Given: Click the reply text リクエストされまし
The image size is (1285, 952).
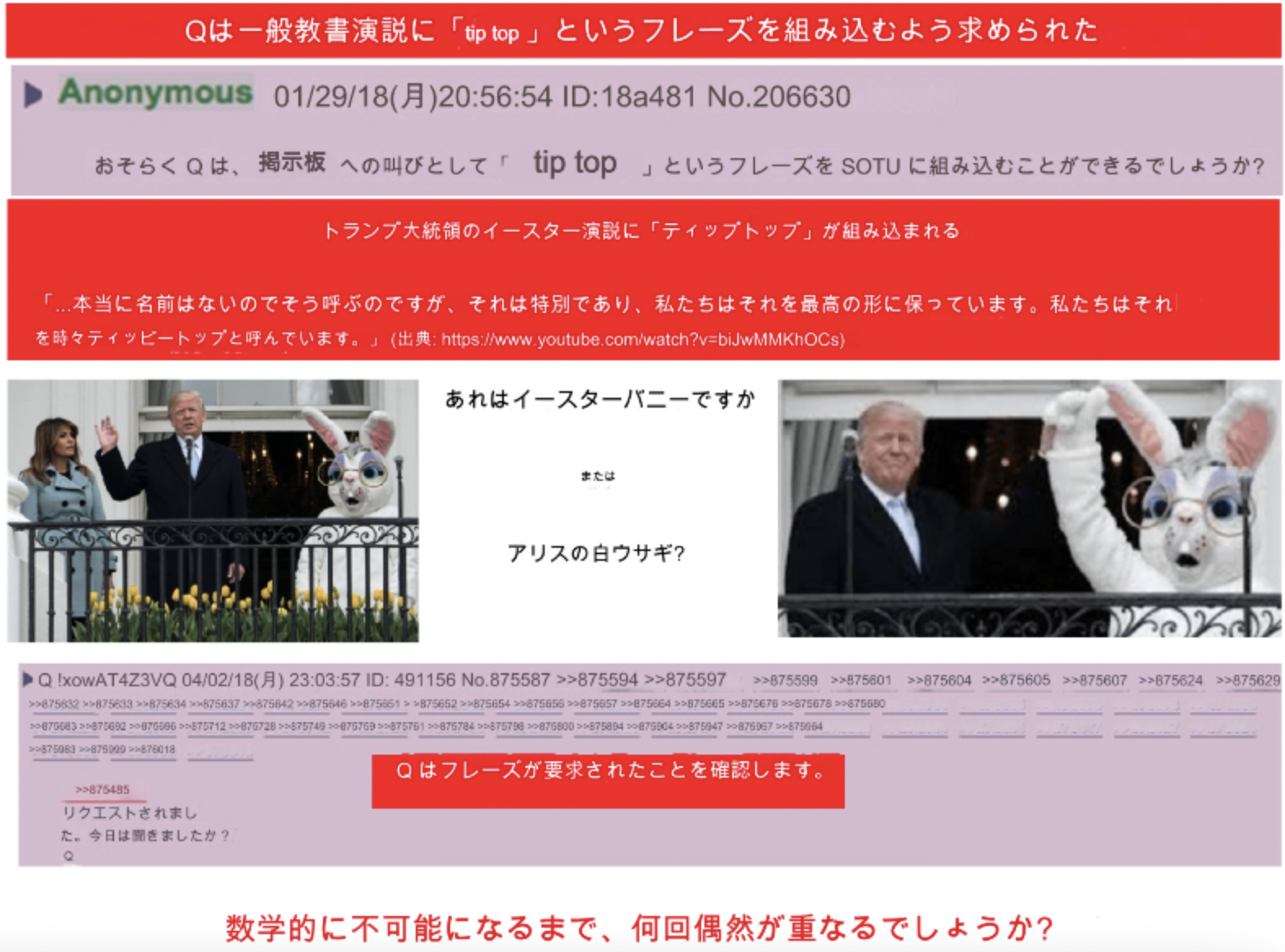Looking at the screenshot, I should (130, 813).
